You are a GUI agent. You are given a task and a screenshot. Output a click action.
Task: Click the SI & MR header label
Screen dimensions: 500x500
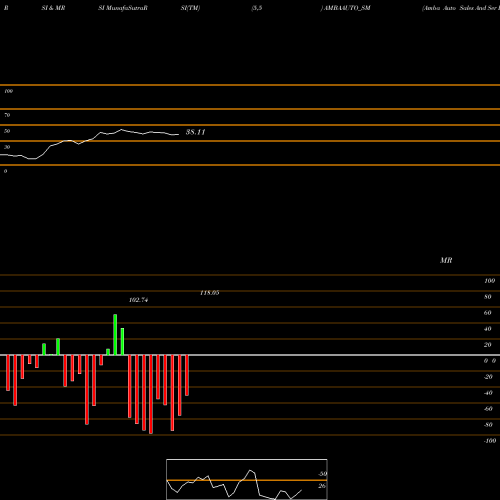coord(53,8)
